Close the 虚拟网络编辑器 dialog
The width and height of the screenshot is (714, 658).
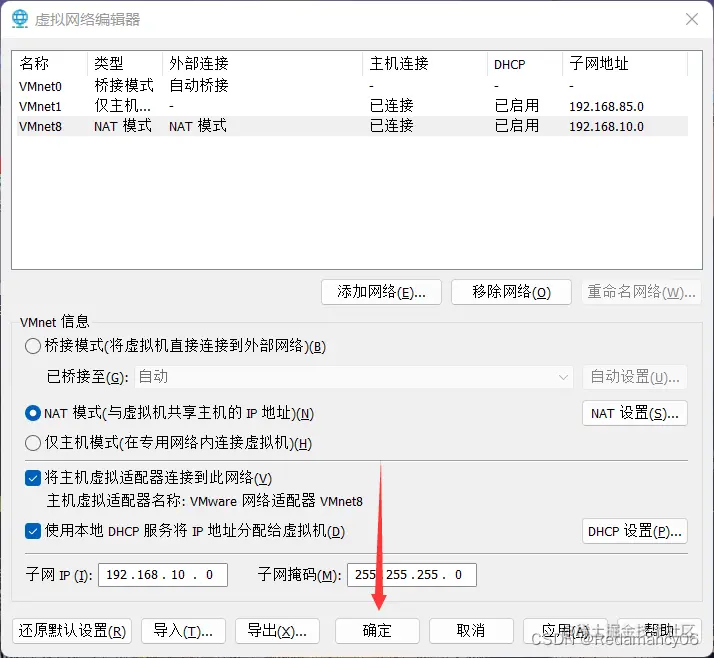[692, 19]
